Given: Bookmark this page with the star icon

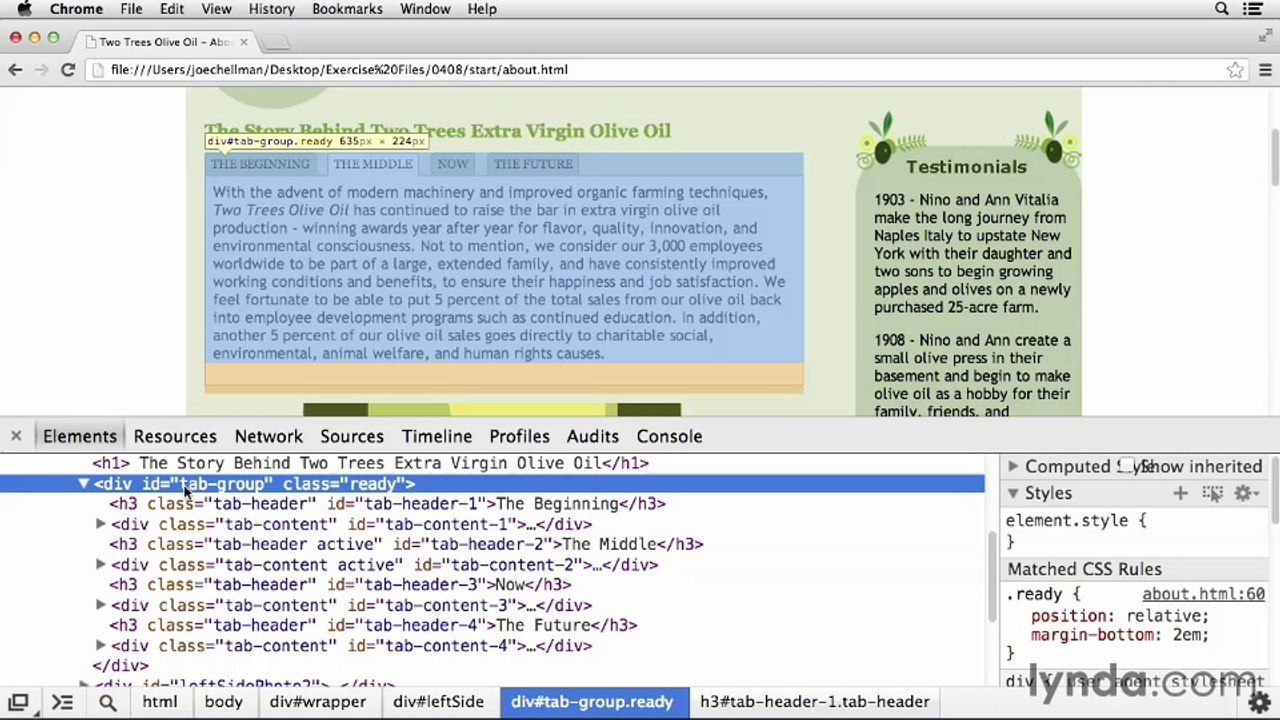Looking at the screenshot, I should pyautogui.click(x=1236, y=70).
